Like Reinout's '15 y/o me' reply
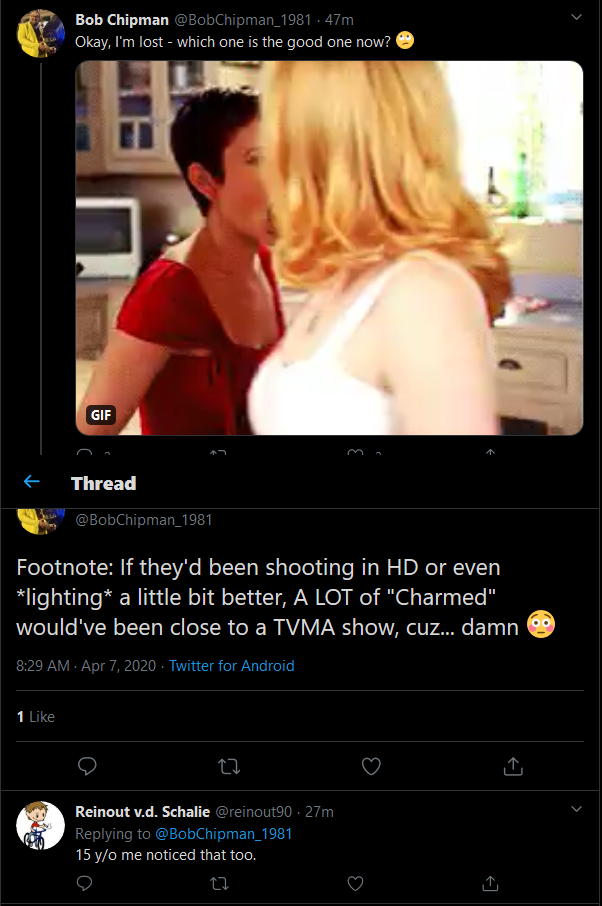Viewport: 602px width, 906px height. click(x=355, y=883)
